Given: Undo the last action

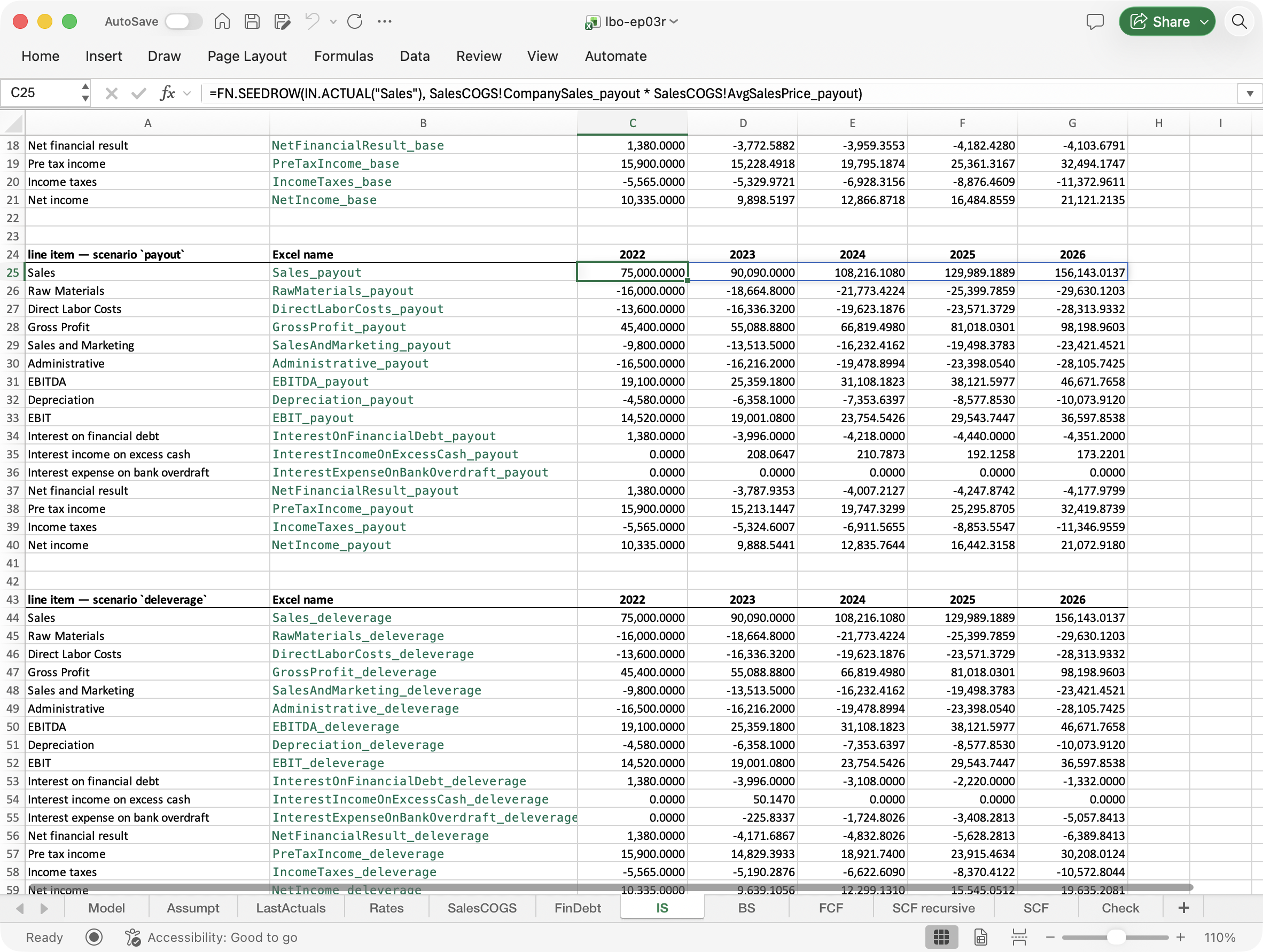Looking at the screenshot, I should [x=313, y=22].
